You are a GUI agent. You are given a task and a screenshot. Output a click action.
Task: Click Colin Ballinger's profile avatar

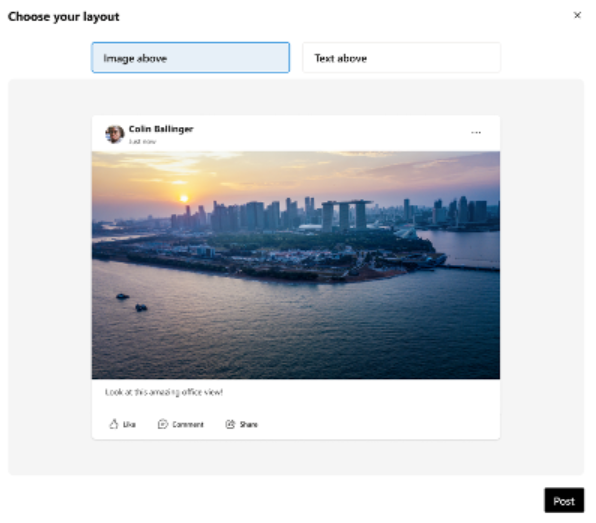(114, 134)
